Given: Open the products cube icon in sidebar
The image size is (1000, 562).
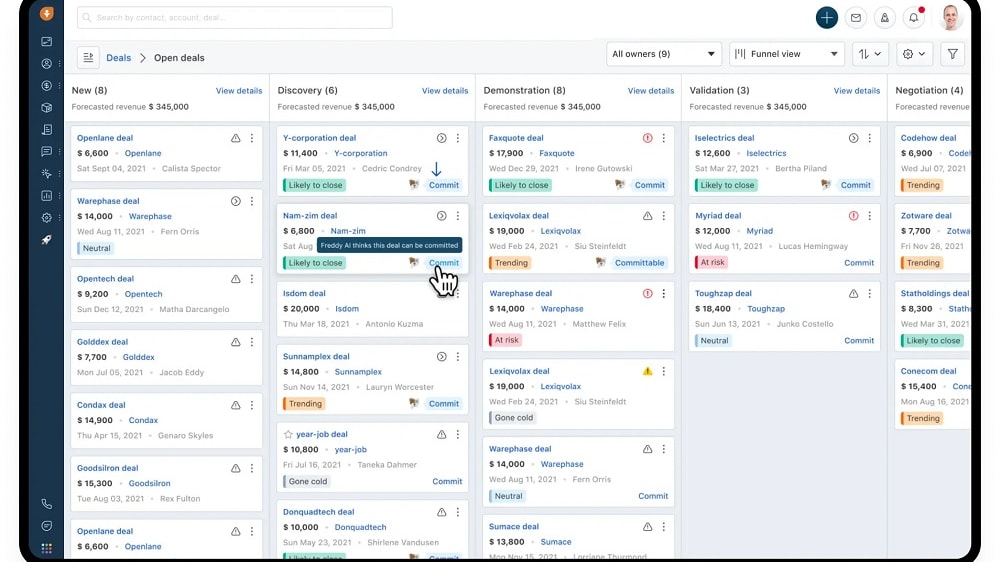Looking at the screenshot, I should [x=47, y=108].
